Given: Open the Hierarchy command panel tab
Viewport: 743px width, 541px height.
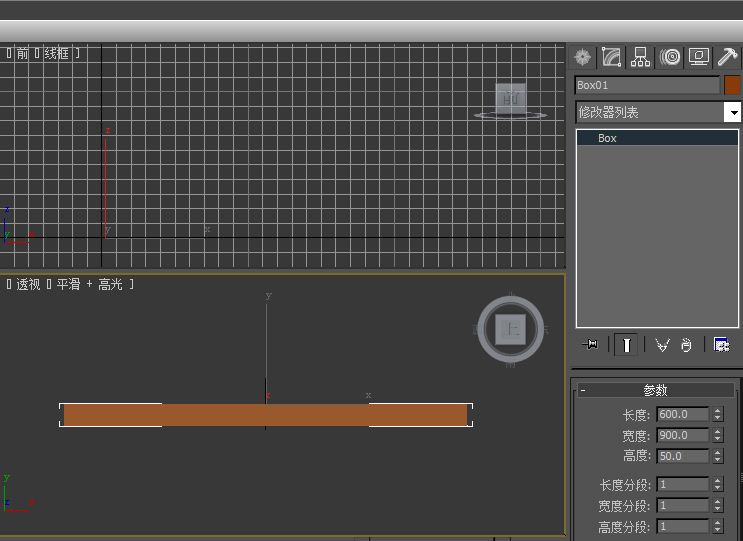Looking at the screenshot, I should click(x=640, y=57).
